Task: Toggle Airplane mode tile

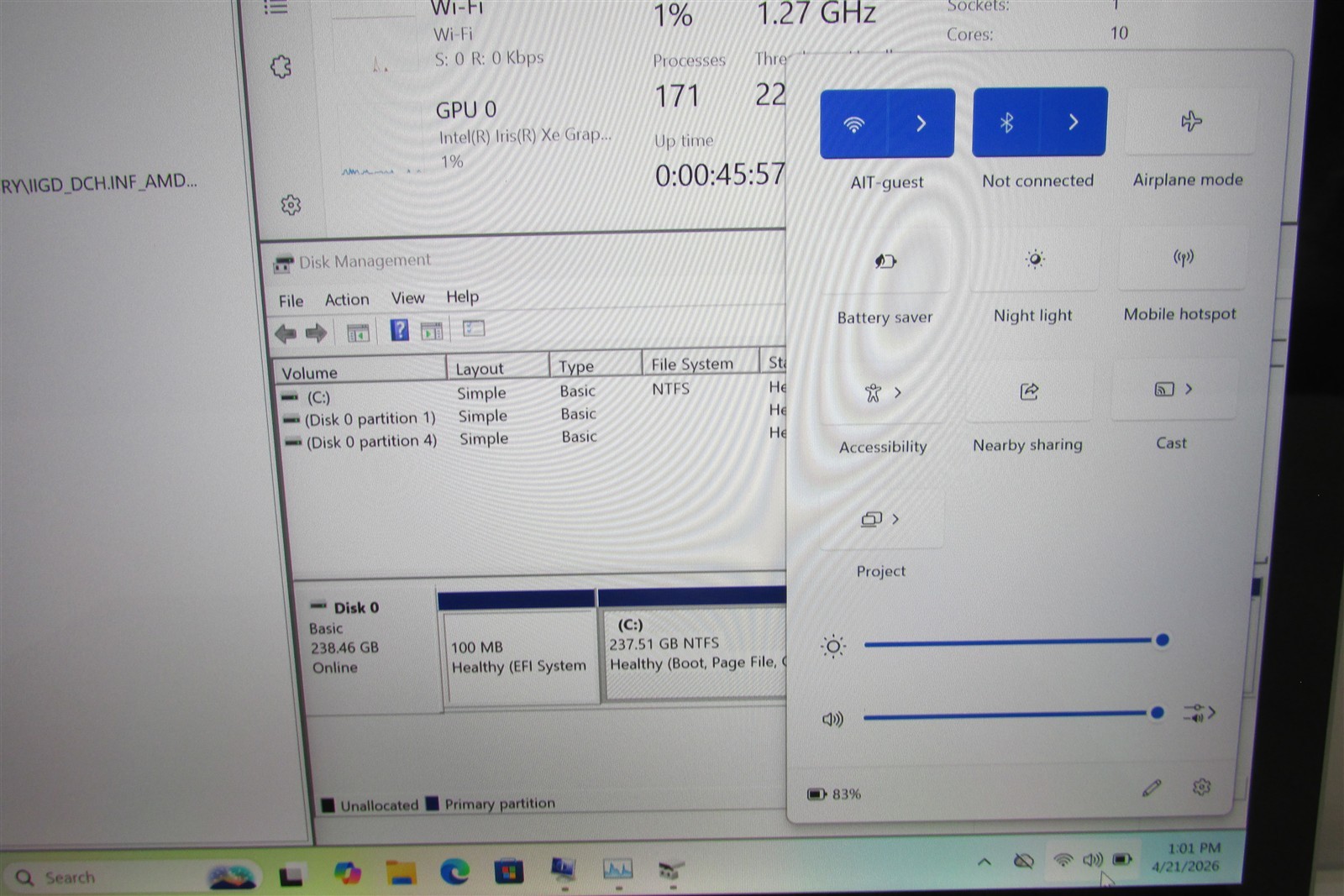Action: pos(1191,122)
